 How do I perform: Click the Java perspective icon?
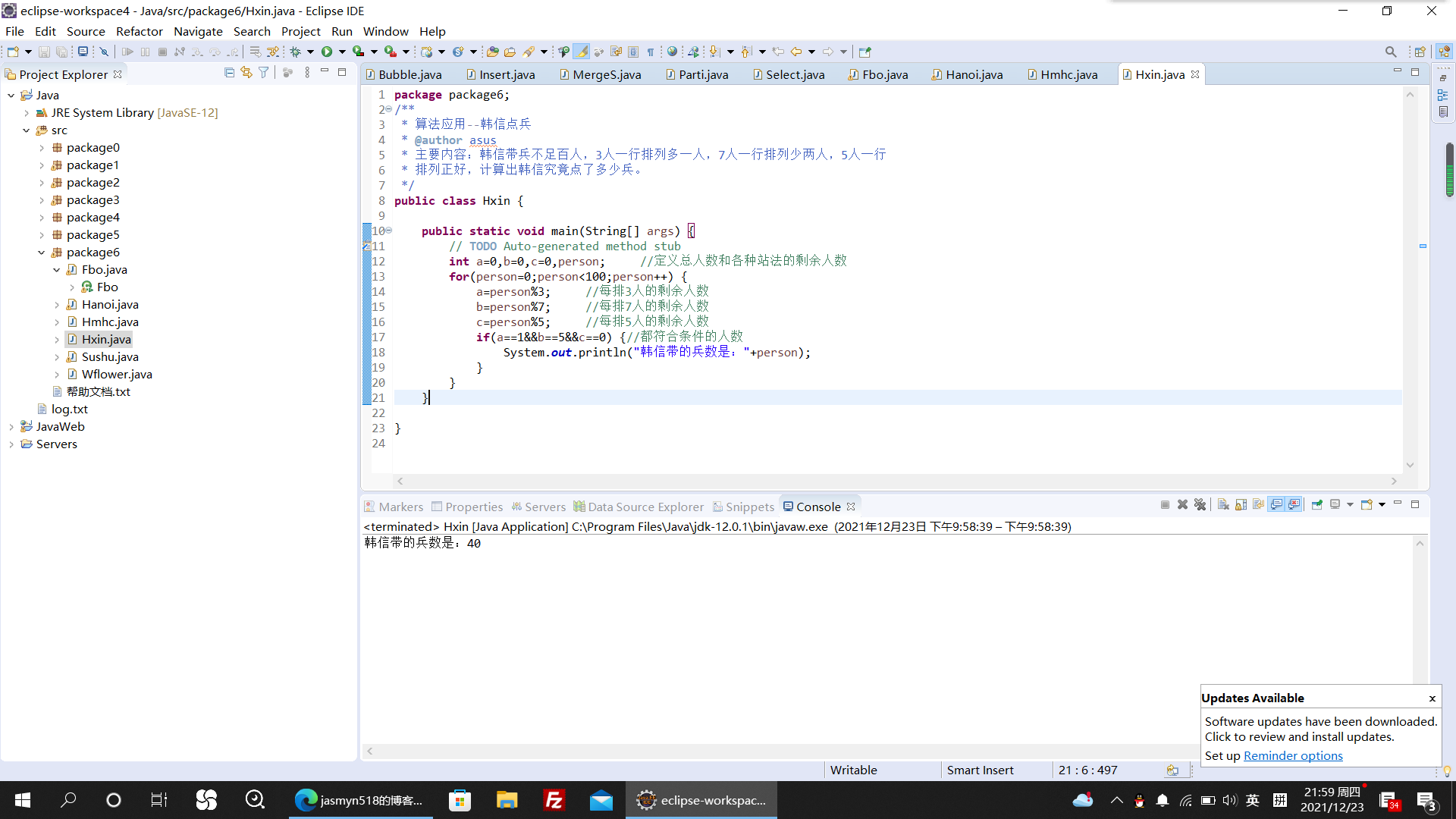1444,52
